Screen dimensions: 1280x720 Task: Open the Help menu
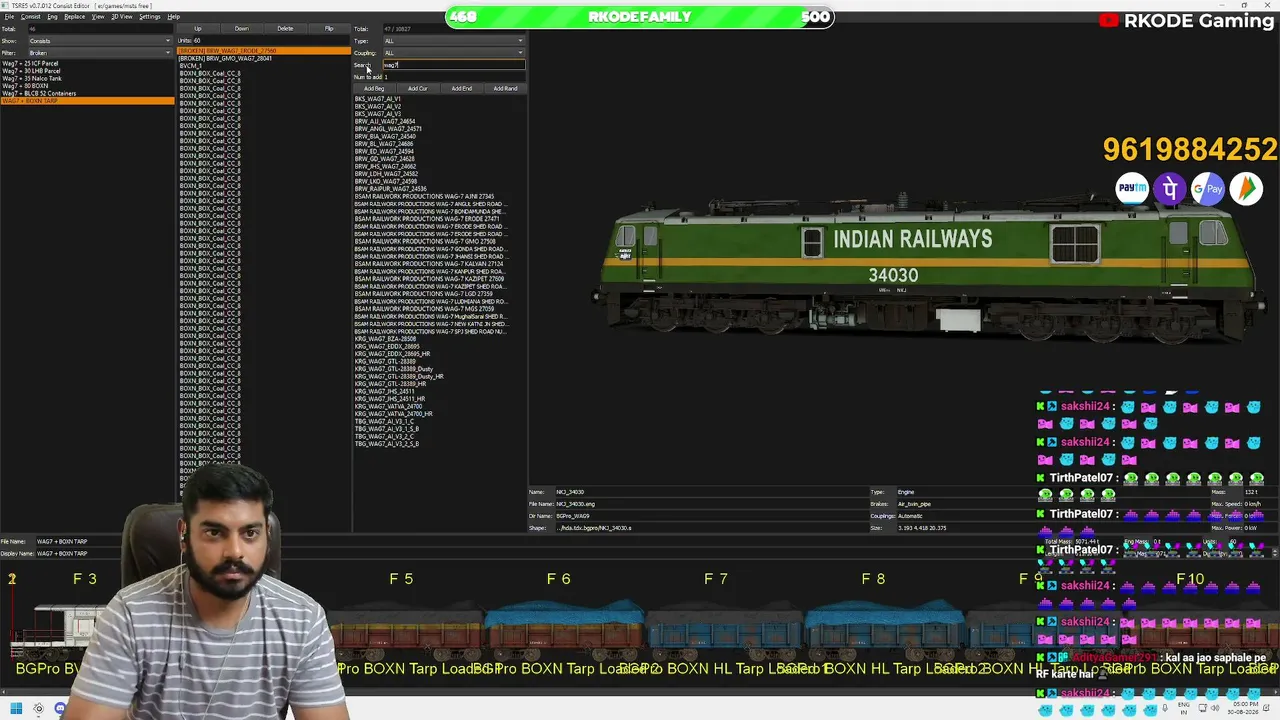(x=174, y=17)
